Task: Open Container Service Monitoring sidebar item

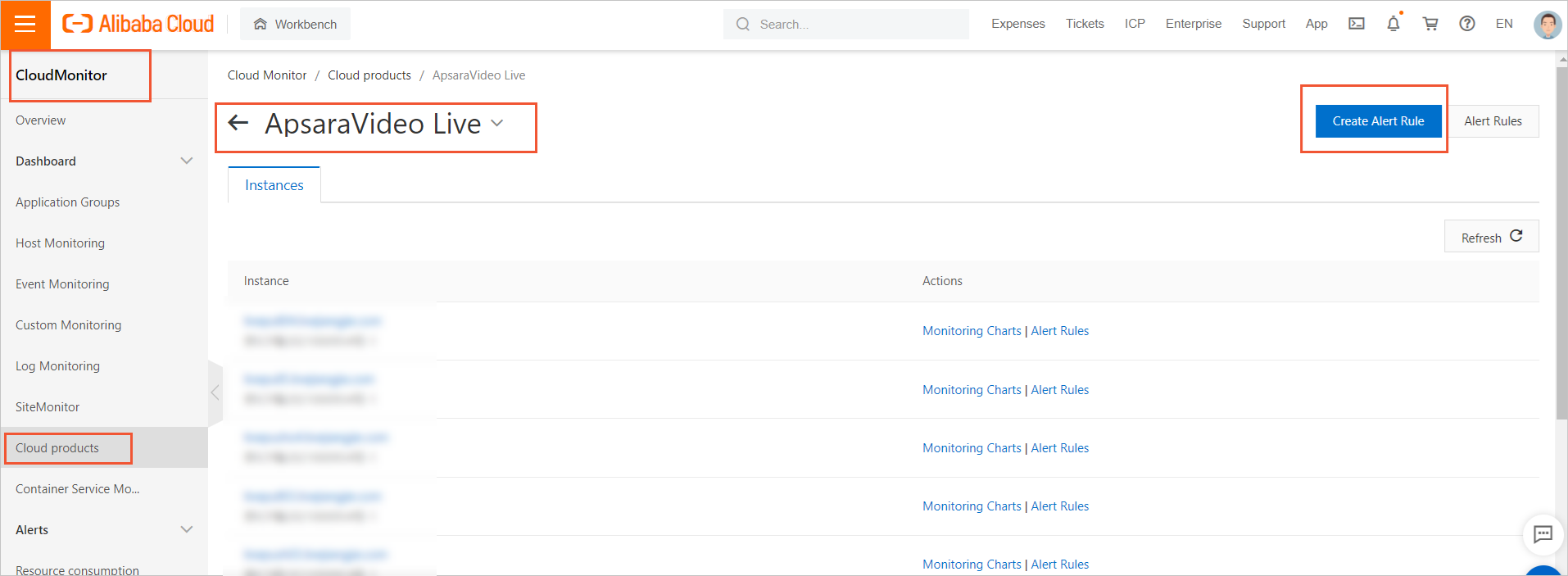Action: (78, 489)
